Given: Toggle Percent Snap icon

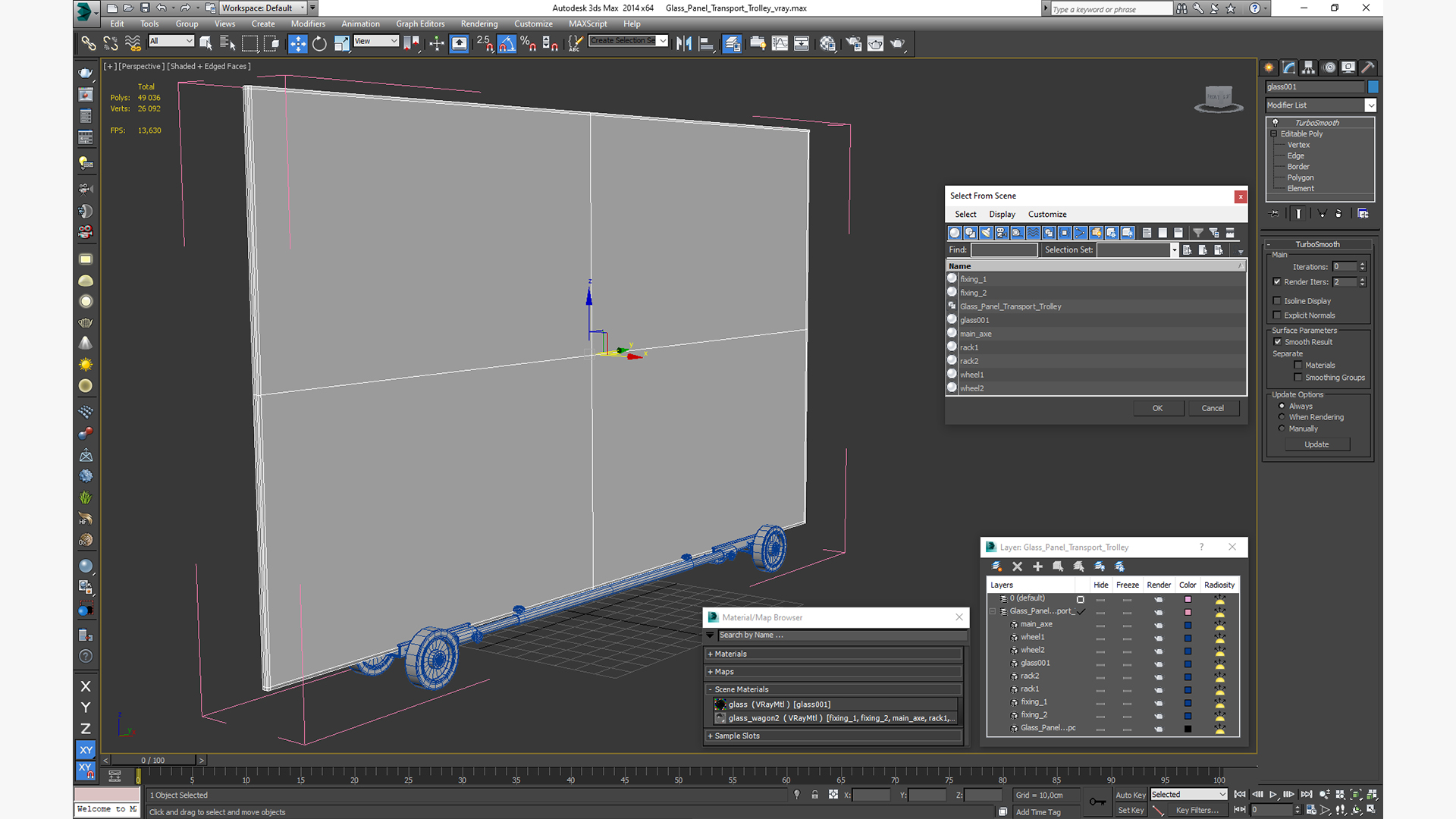Looking at the screenshot, I should 529,44.
